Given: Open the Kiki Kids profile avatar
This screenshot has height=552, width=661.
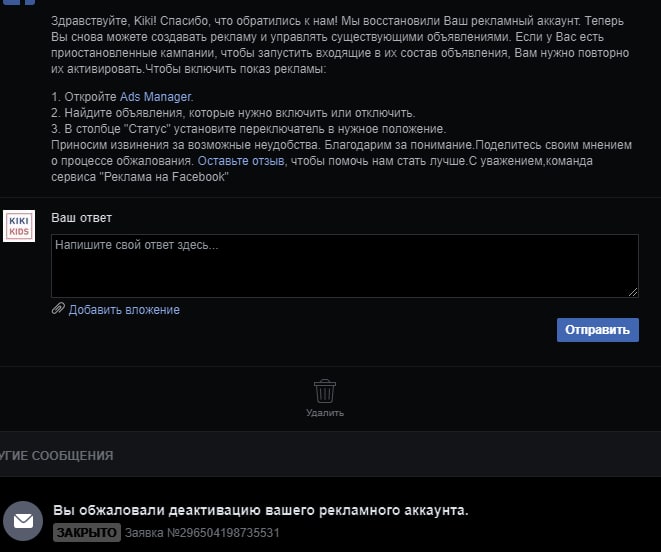Looking at the screenshot, I should pos(19,226).
